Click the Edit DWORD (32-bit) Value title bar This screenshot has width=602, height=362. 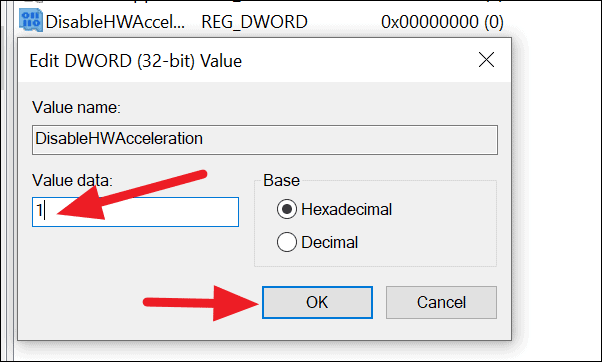click(246, 60)
